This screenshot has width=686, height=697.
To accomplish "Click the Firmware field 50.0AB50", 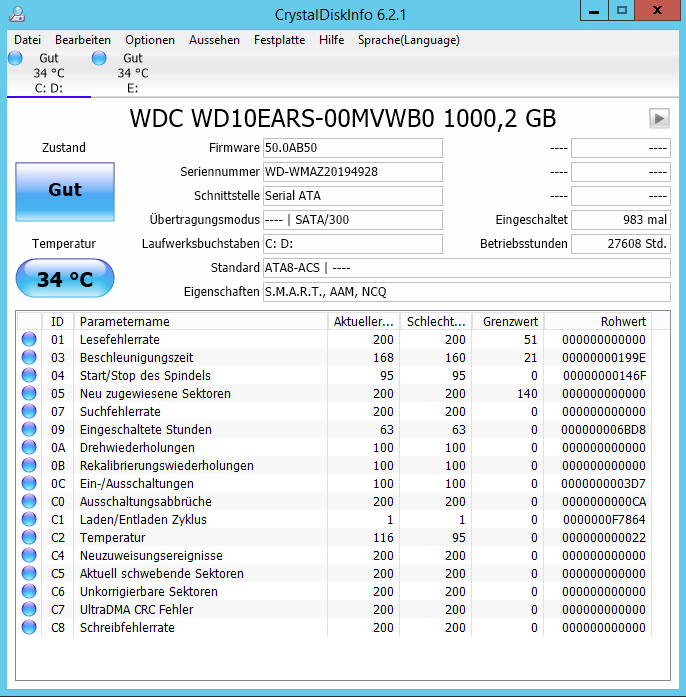I will 353,148.
